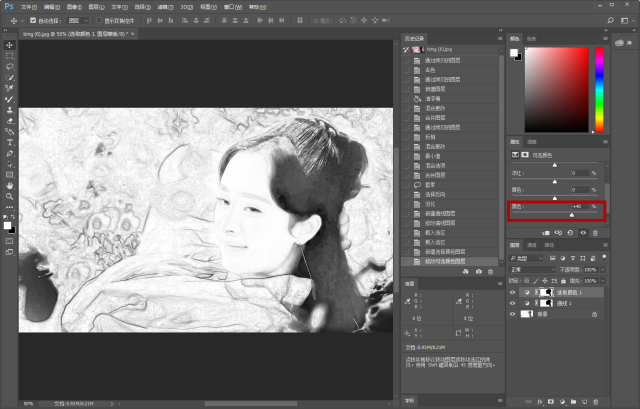Open the tool preset picker arrow
640x409 pixels.
point(22,20)
